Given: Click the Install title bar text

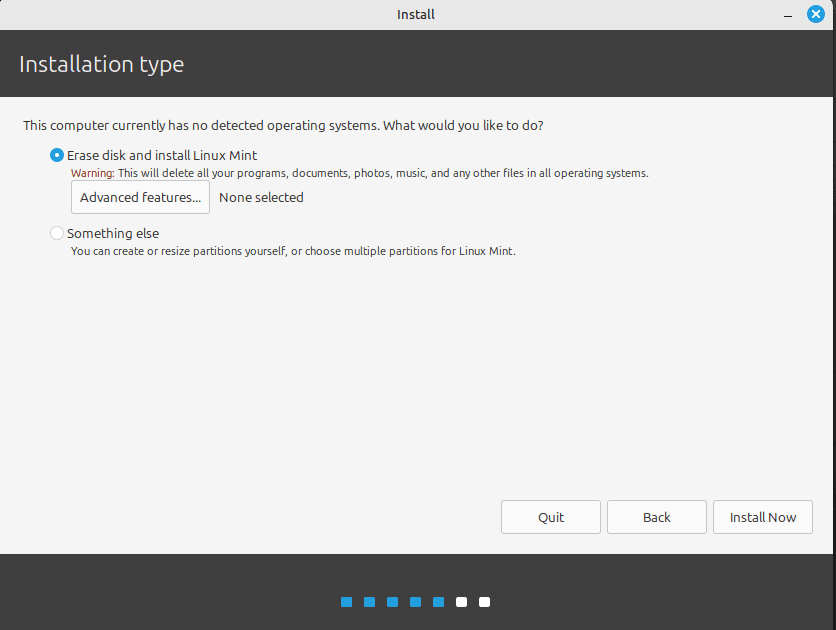Looking at the screenshot, I should coord(416,14).
